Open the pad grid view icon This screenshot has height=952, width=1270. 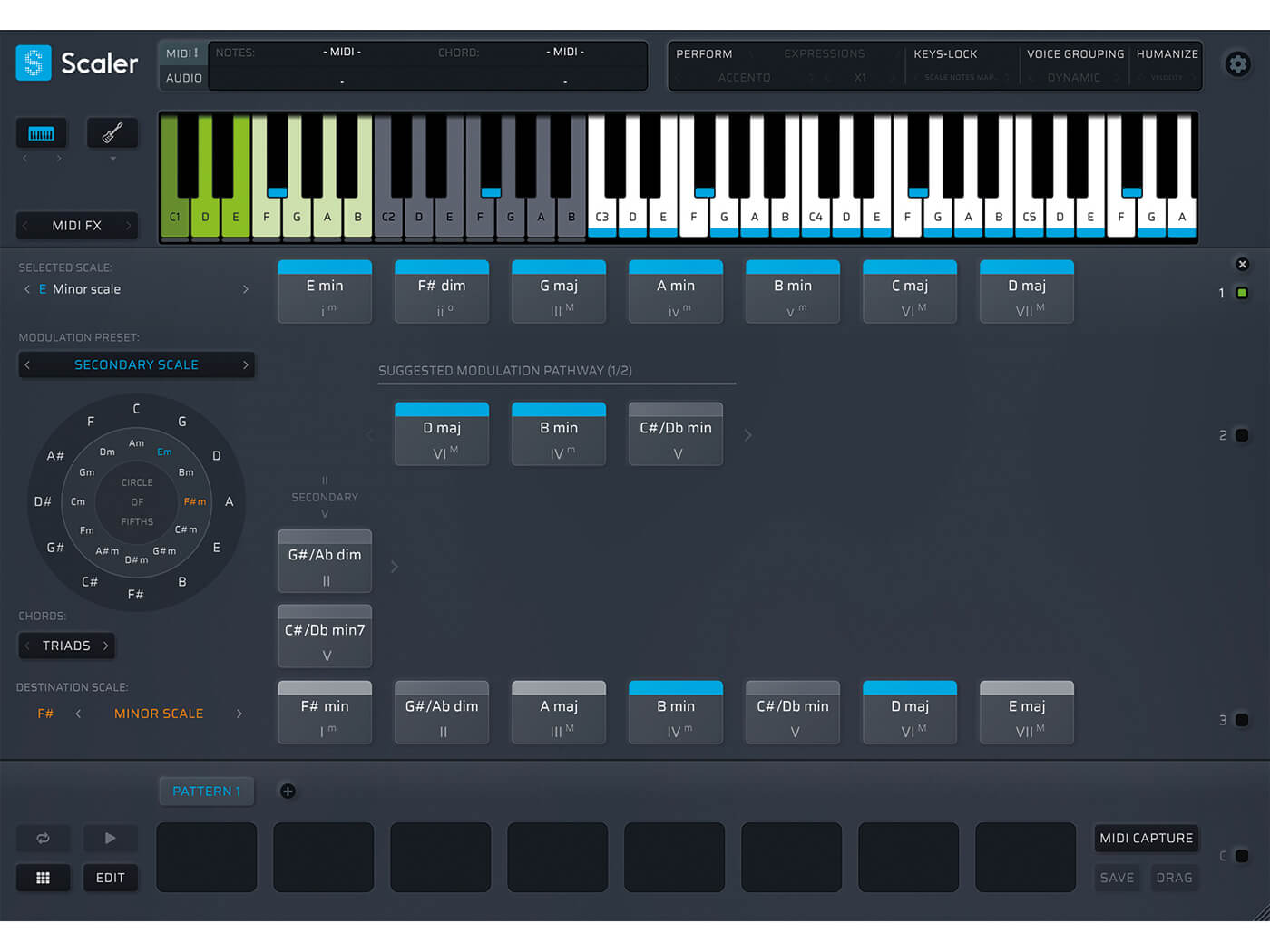point(43,878)
